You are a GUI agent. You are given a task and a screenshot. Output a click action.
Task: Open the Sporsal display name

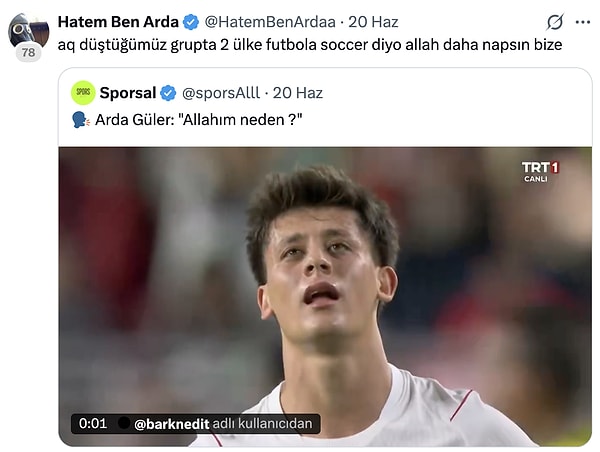coord(127,93)
